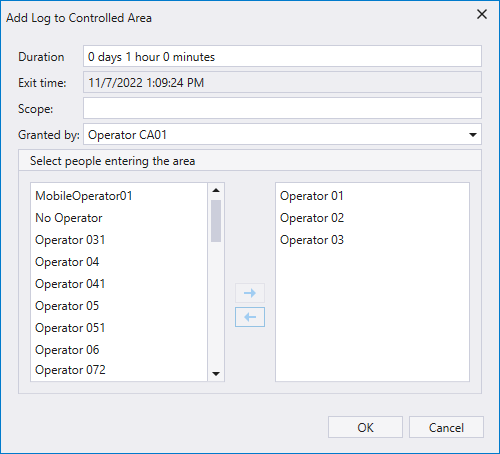
Task: Click the Cancel button
Action: (446, 427)
